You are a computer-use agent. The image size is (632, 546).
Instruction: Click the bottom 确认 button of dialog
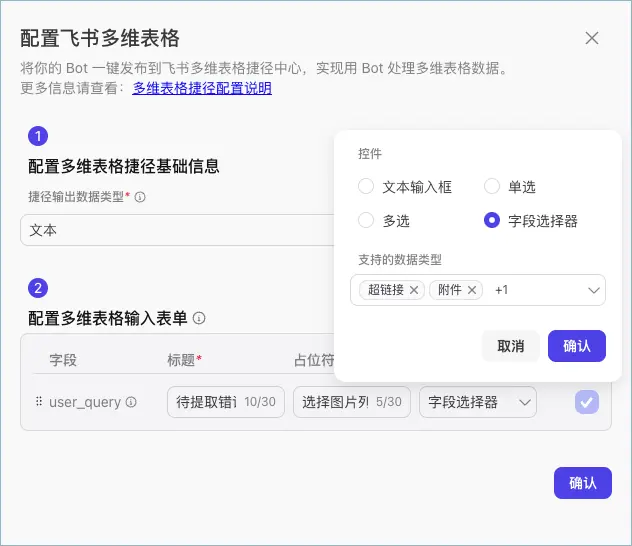583,483
